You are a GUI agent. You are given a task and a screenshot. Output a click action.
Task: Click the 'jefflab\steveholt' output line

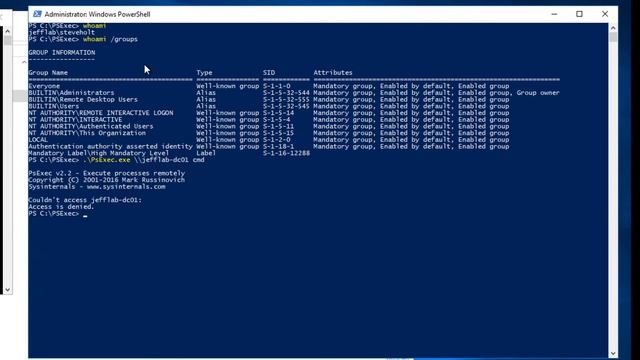click(61, 32)
